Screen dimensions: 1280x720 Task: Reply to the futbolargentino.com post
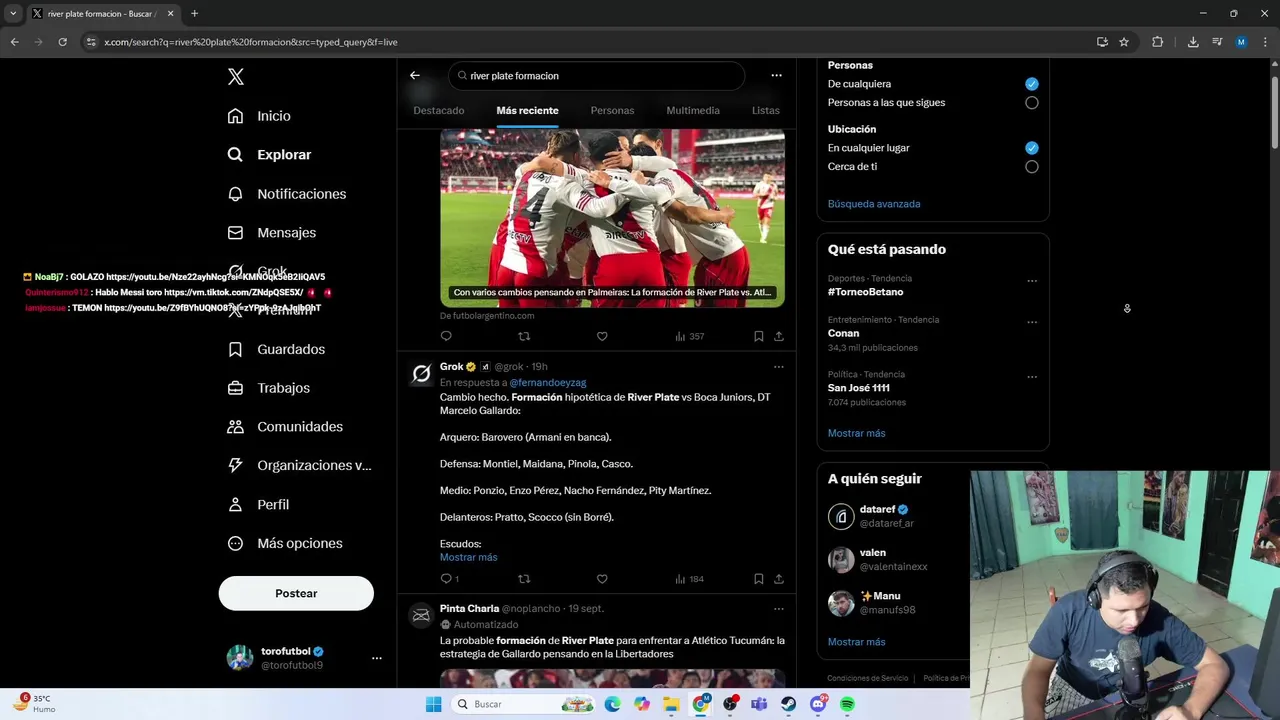[x=446, y=336]
